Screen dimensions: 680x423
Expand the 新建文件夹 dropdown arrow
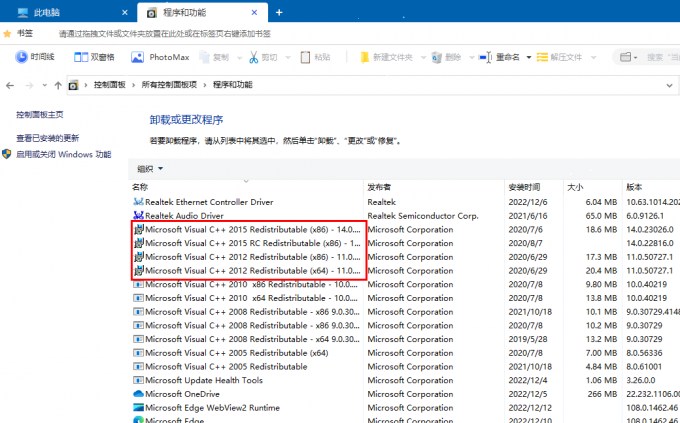point(423,57)
